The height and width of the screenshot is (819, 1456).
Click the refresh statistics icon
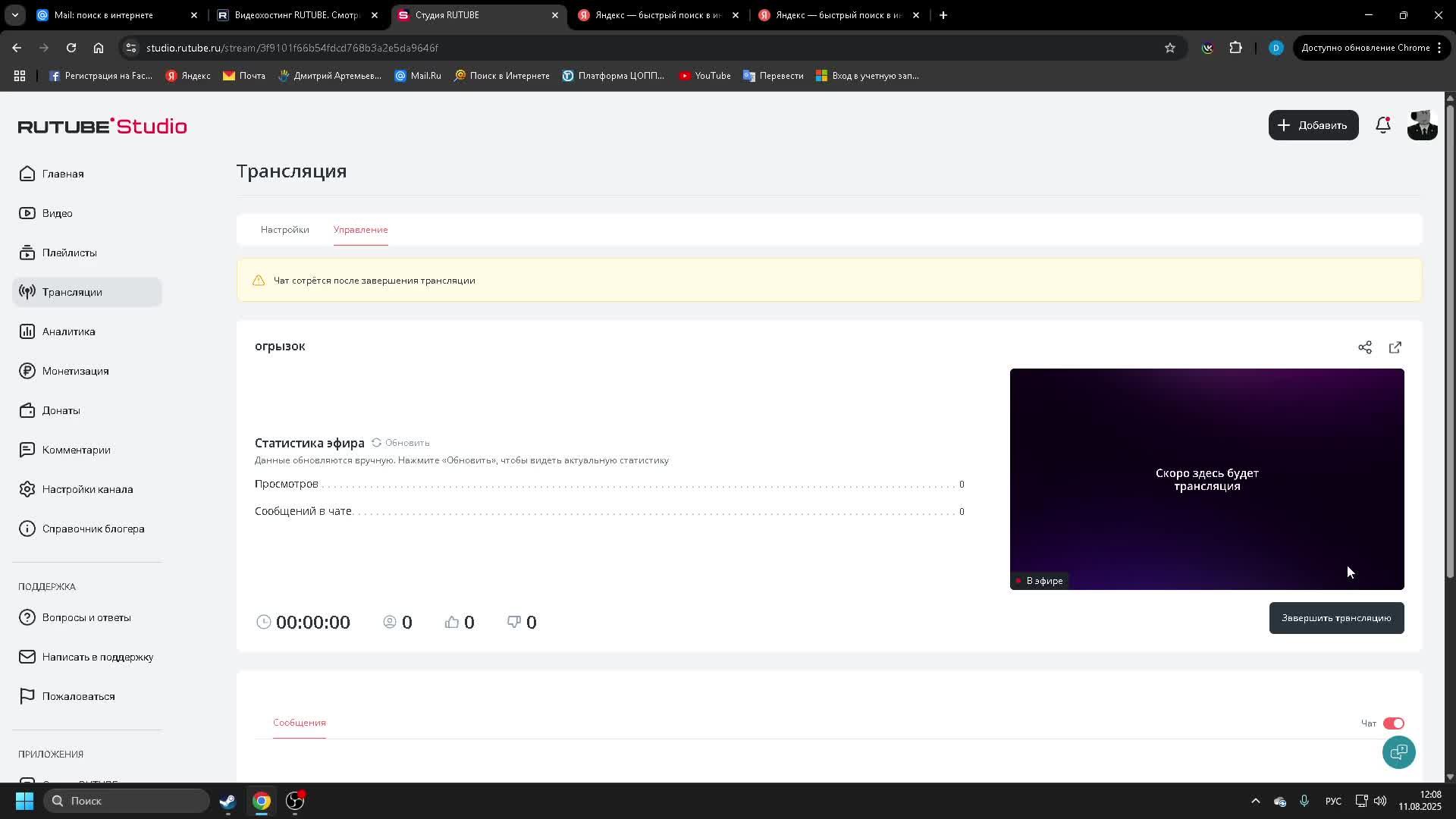[x=376, y=443]
